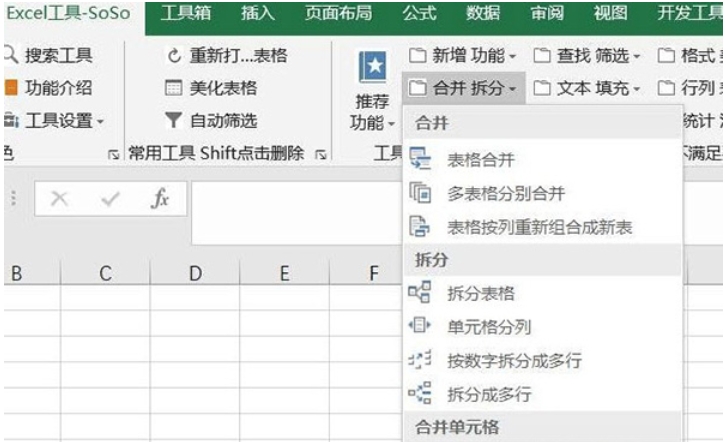Open the 数据 ribbon tab
The image size is (726, 442).
point(483,13)
